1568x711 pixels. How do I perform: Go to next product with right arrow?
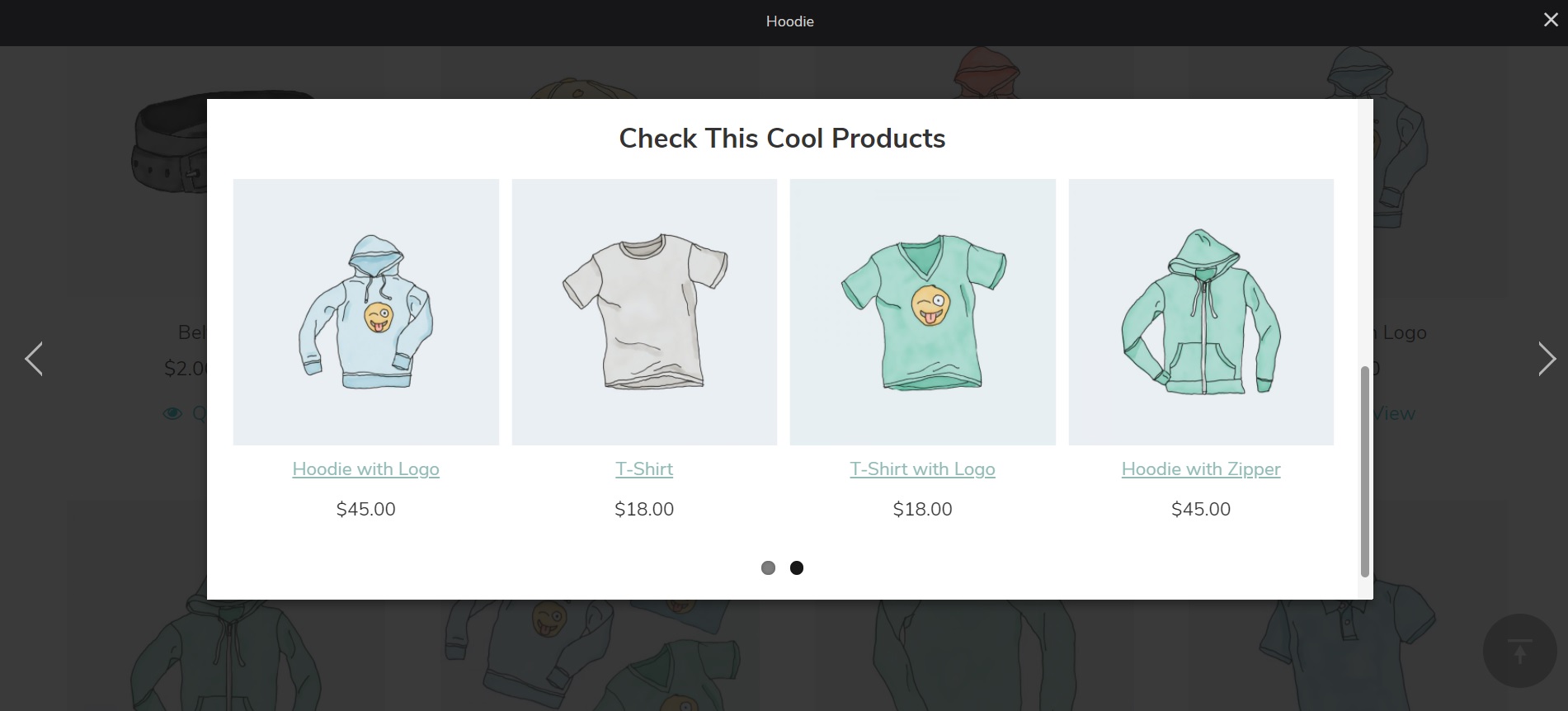click(1547, 359)
